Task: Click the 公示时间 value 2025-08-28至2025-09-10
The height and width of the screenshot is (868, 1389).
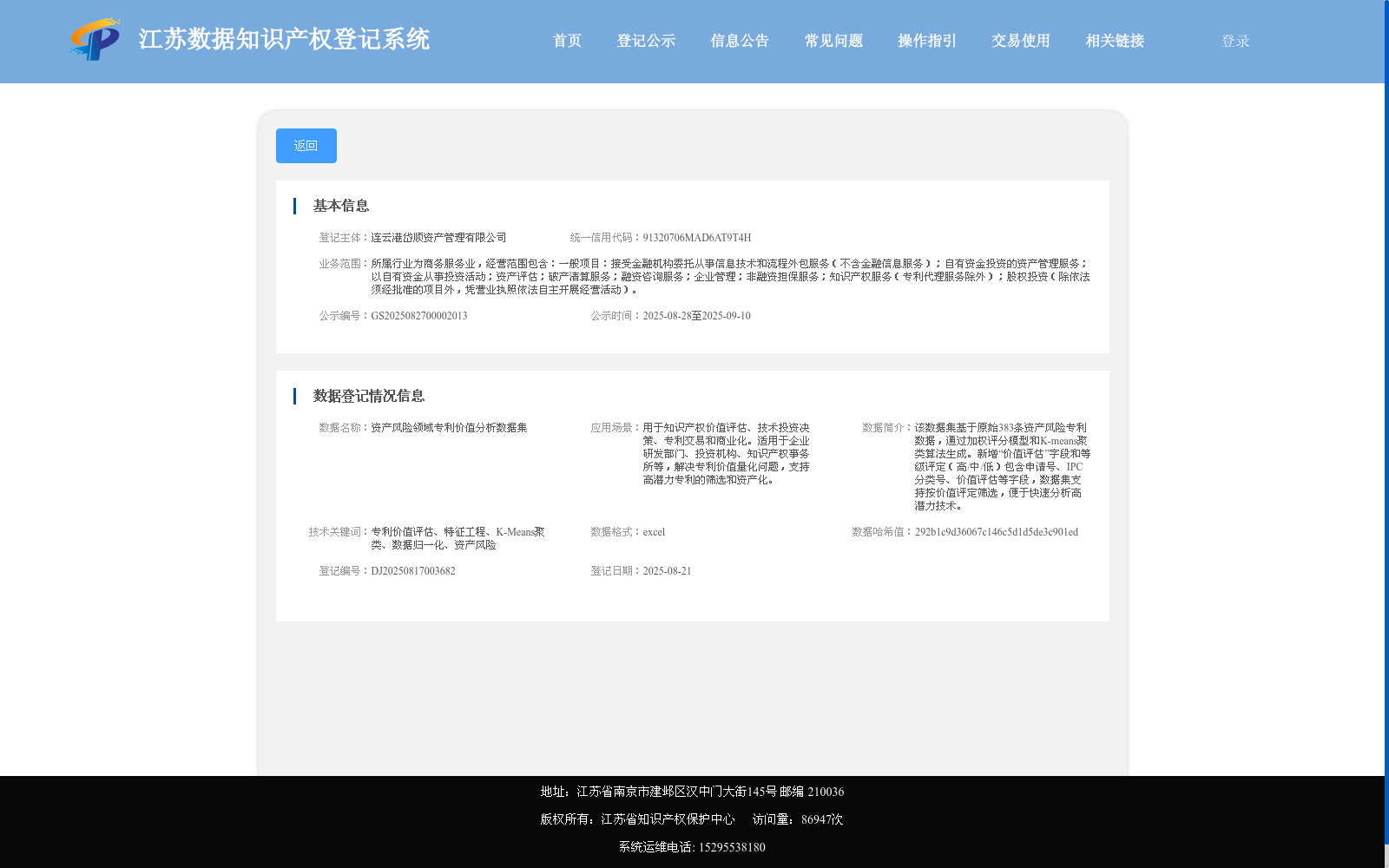Action: click(x=697, y=316)
